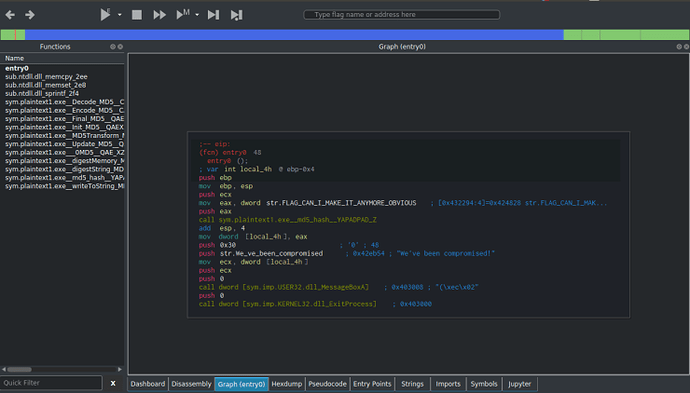Continue execution with the fast-forward icon
The width and height of the screenshot is (690, 393).
(159, 15)
